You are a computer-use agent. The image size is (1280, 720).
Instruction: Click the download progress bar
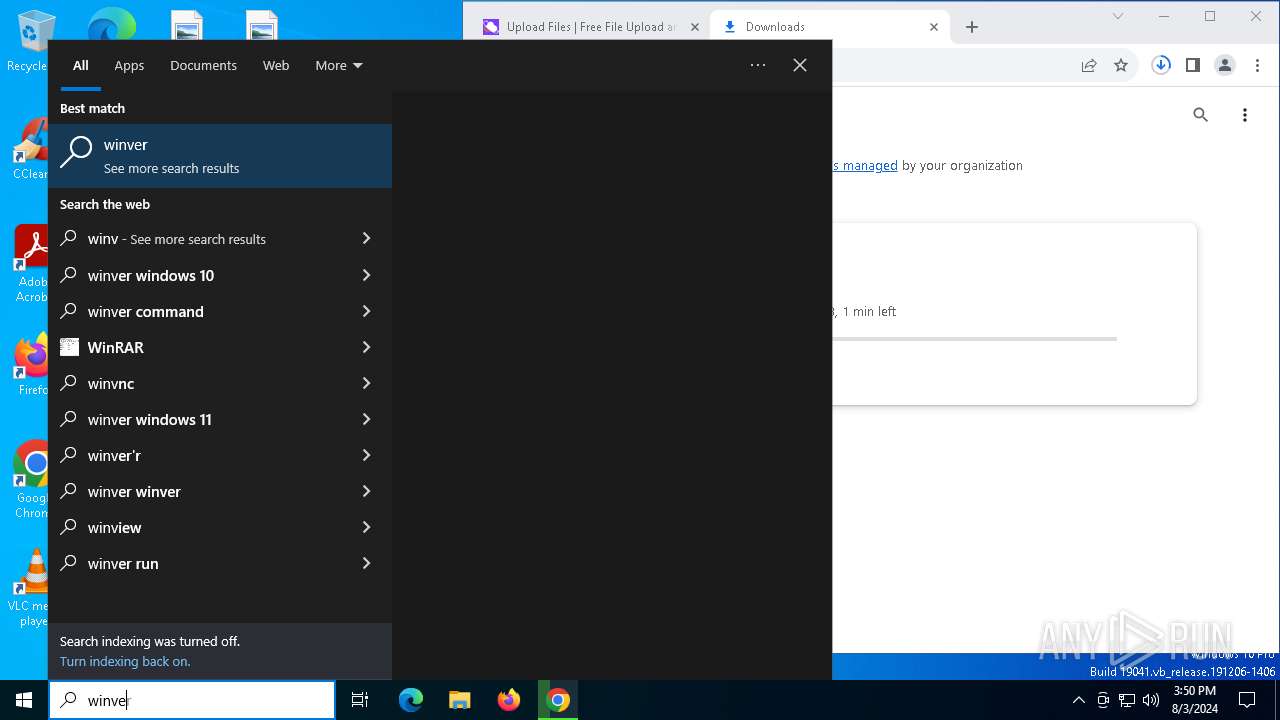[975, 339]
